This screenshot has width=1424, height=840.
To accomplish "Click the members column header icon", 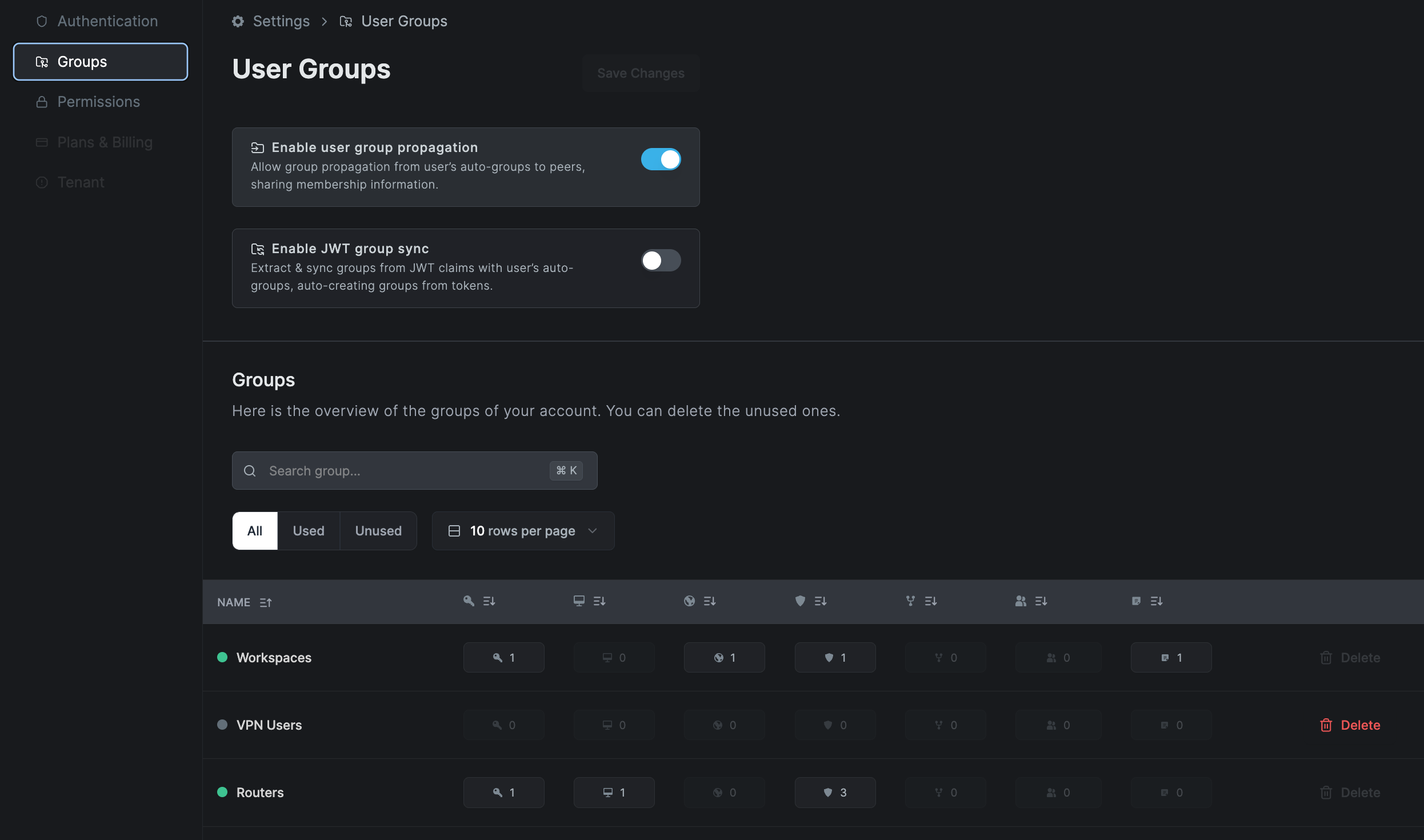I will coord(1021,601).
